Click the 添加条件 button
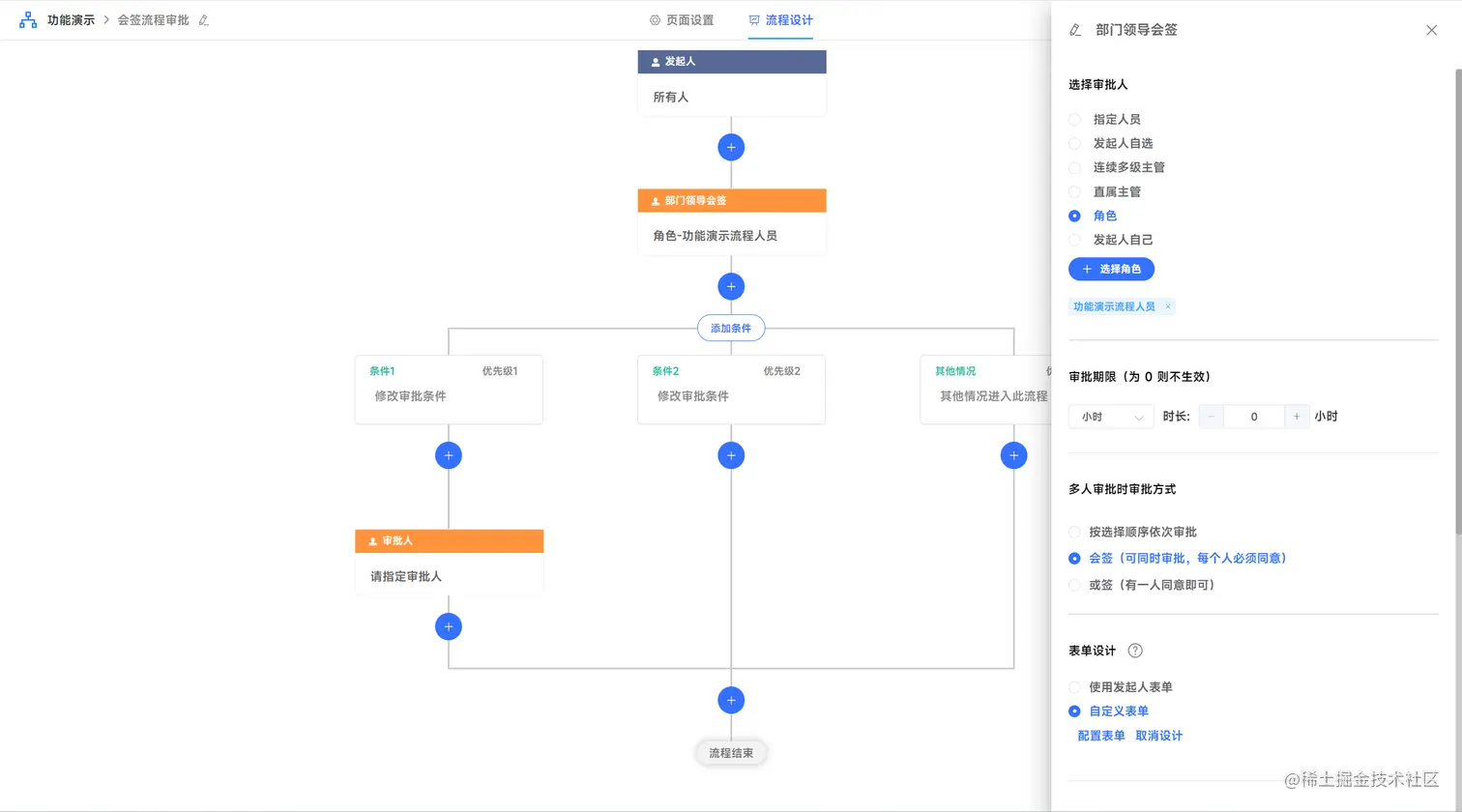Image resolution: width=1462 pixels, height=812 pixels. click(731, 329)
